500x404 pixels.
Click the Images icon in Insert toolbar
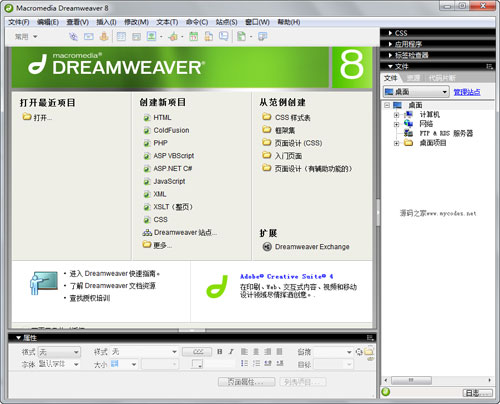pos(152,36)
